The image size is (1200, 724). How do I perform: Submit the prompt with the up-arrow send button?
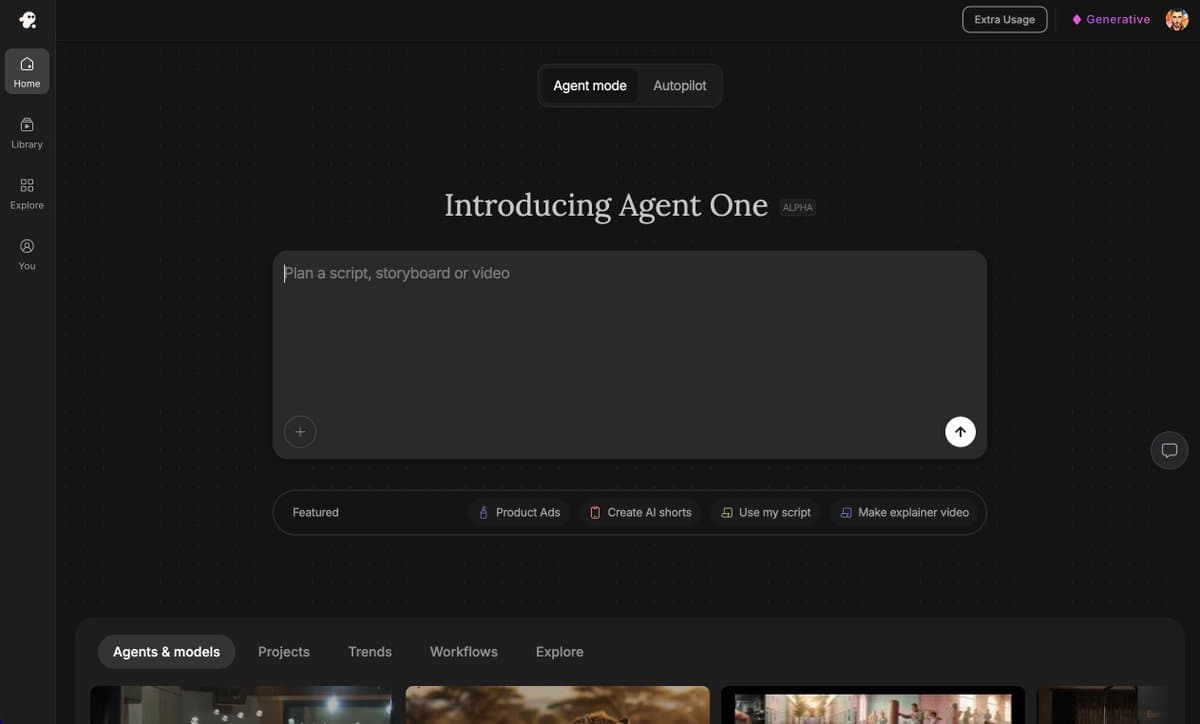(x=960, y=432)
